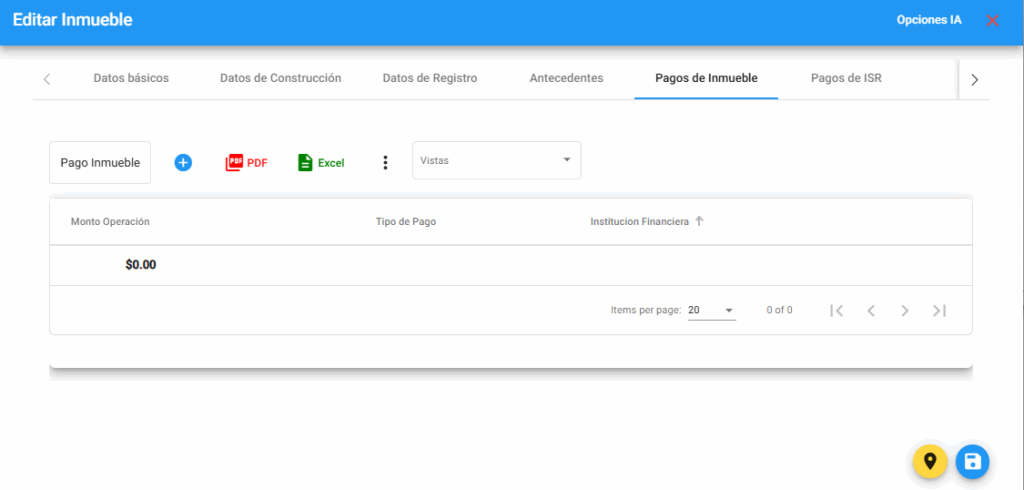The height and width of the screenshot is (490, 1024).
Task: Jump to the first page of results
Action: click(x=837, y=310)
